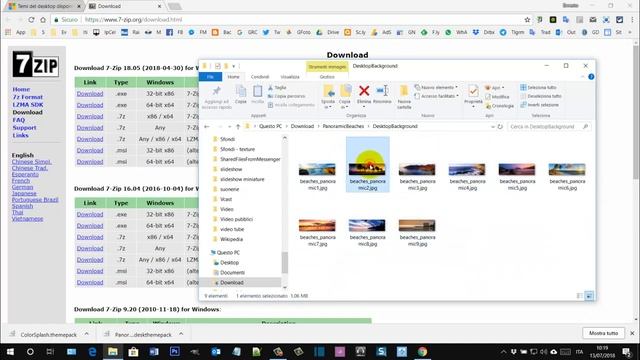Image resolution: width=640 pixels, height=360 pixels.
Task: Click the 7z Format sidebar link
Action: pyautogui.click(x=27, y=97)
